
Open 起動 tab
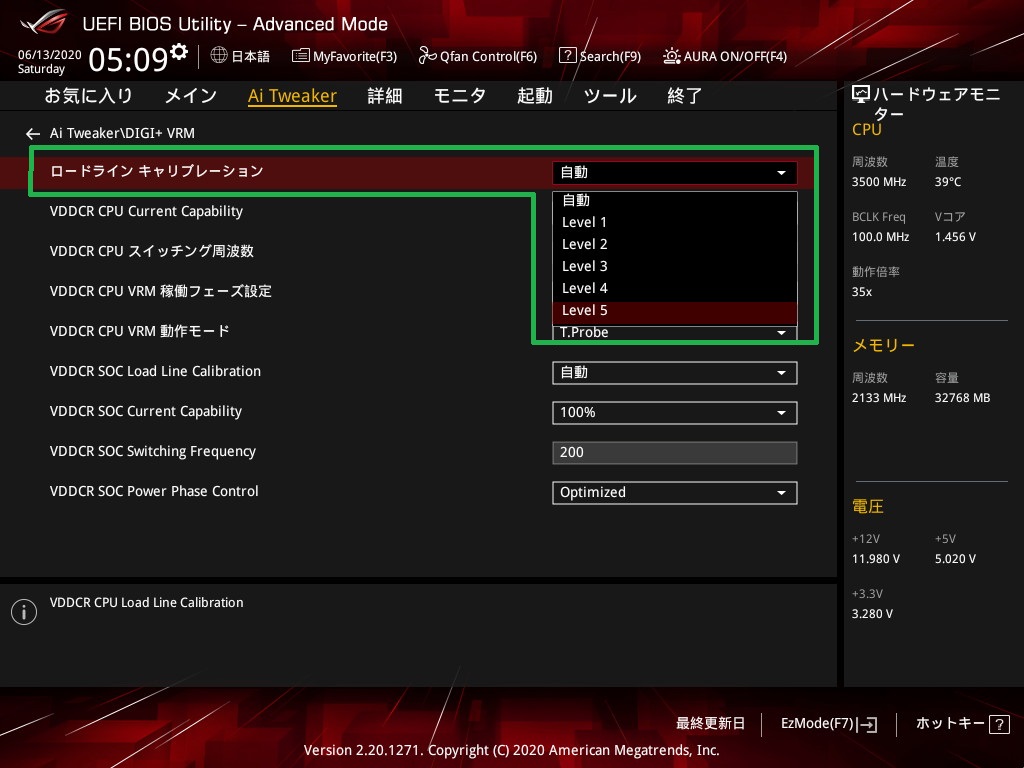(535, 96)
